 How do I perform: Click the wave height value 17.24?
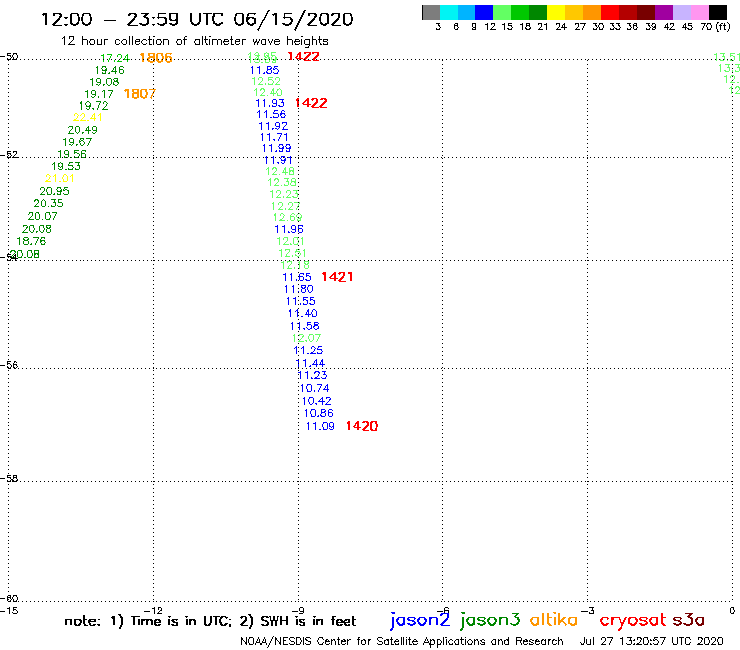point(115,58)
